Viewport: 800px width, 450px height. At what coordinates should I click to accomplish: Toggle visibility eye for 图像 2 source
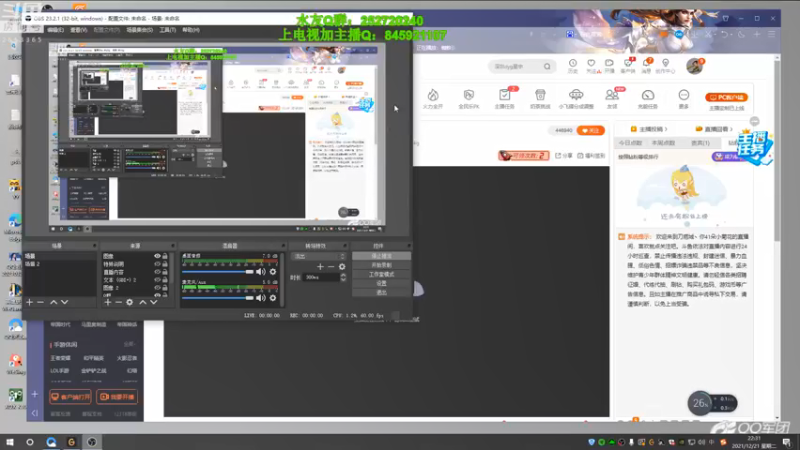click(157, 288)
